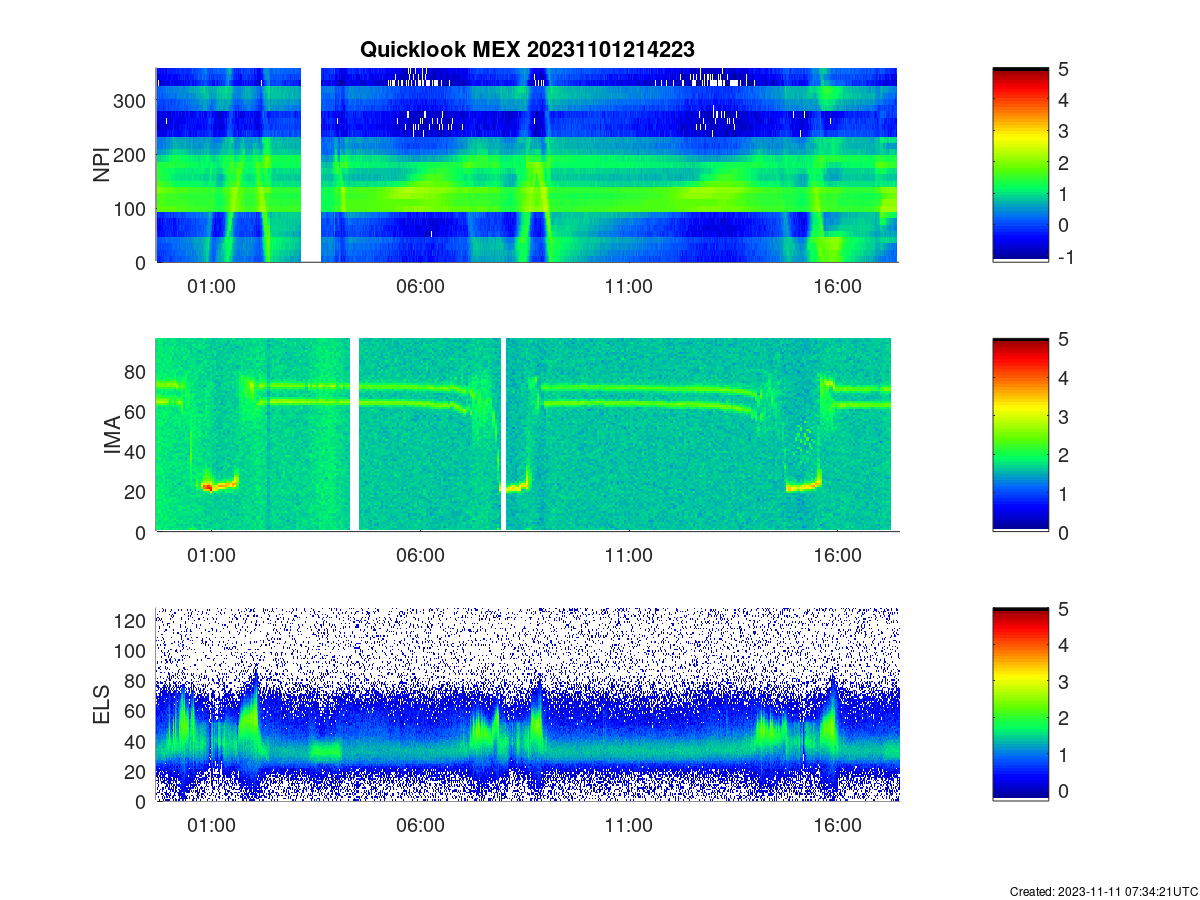1200x900 pixels.
Task: Click the '06:00' tick under IMA plot
Action: point(420,556)
